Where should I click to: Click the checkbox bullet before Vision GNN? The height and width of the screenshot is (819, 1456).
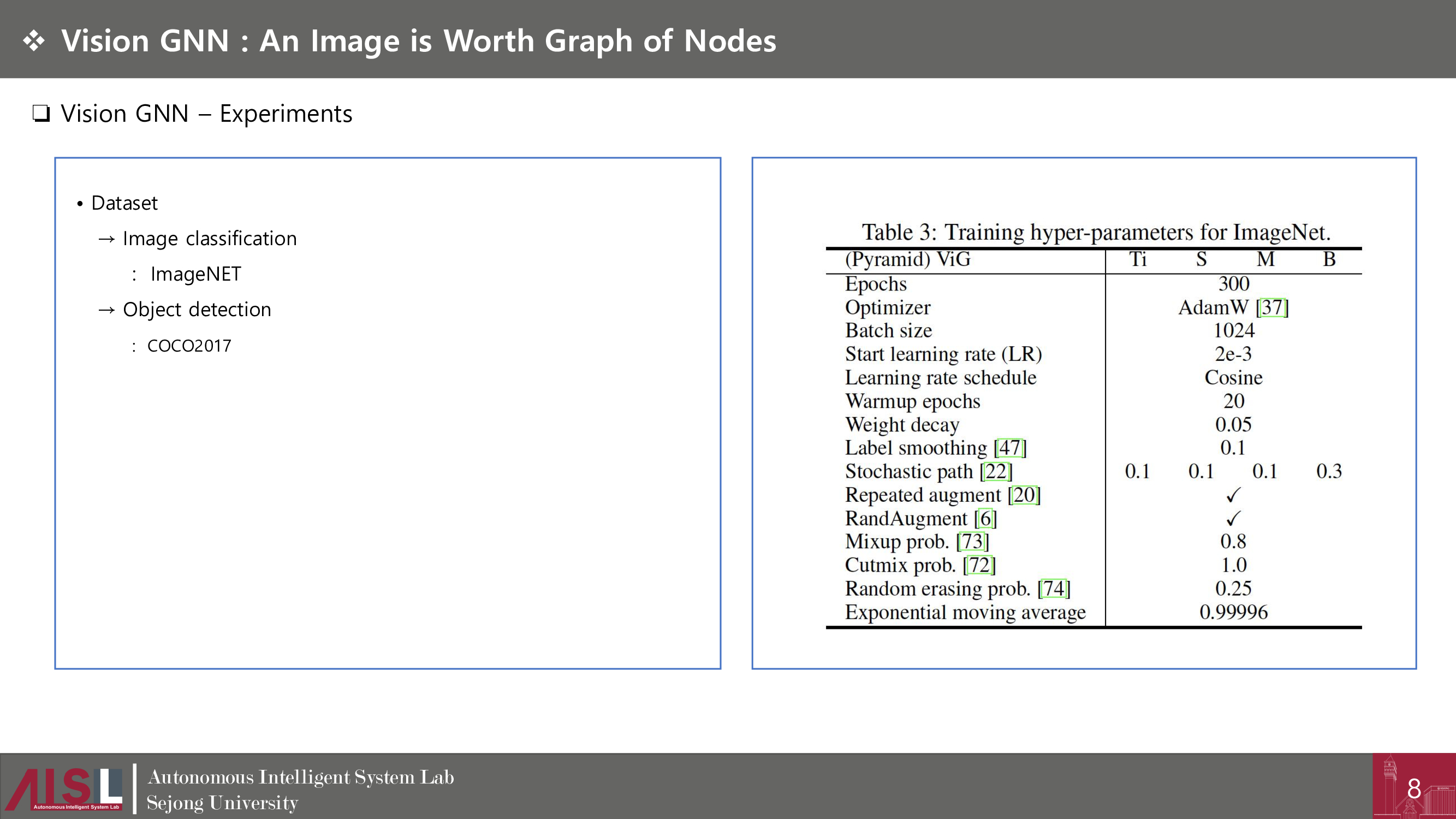click(41, 114)
